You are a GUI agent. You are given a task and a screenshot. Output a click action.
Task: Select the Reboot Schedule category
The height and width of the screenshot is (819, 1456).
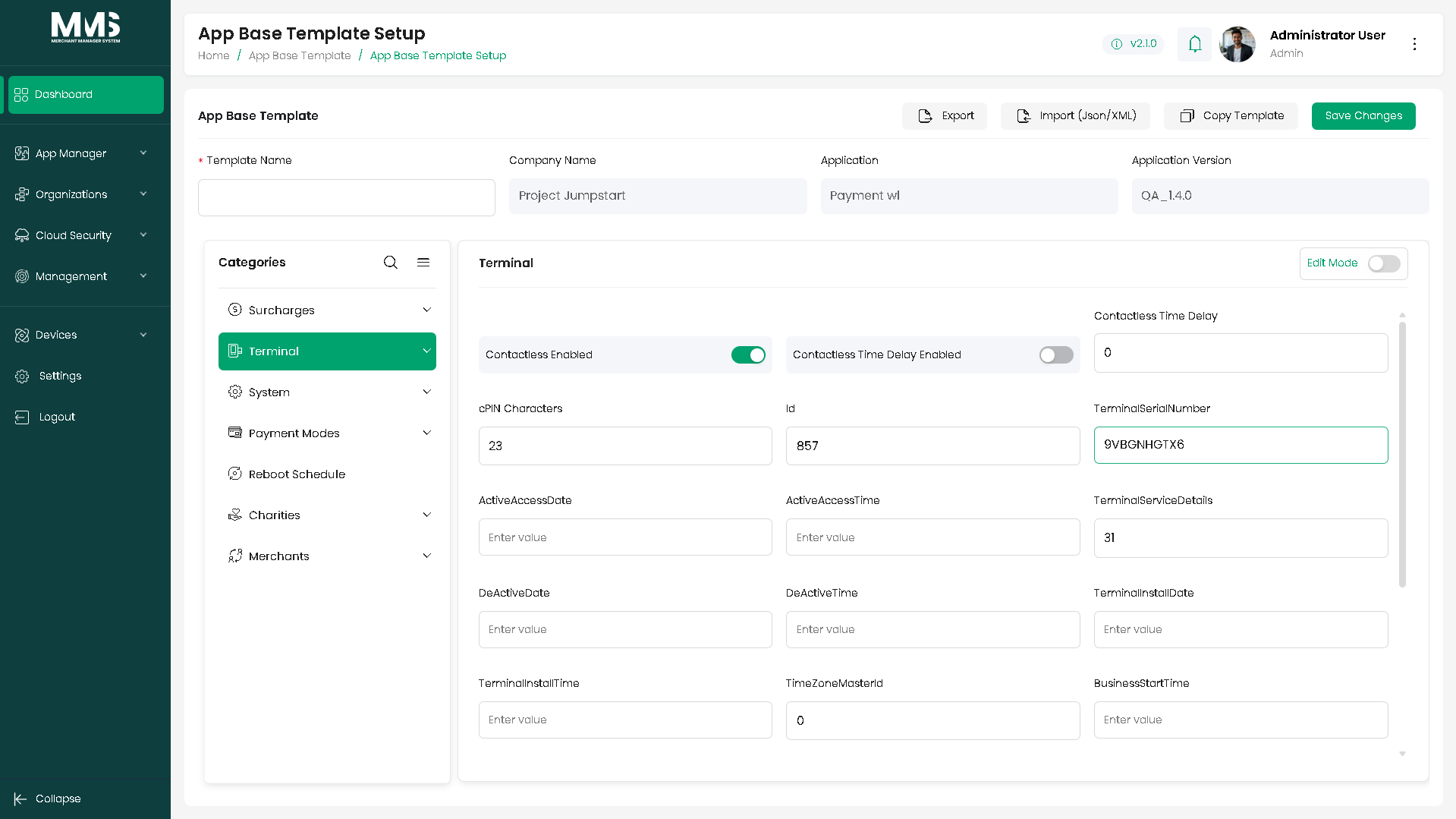[x=327, y=474]
